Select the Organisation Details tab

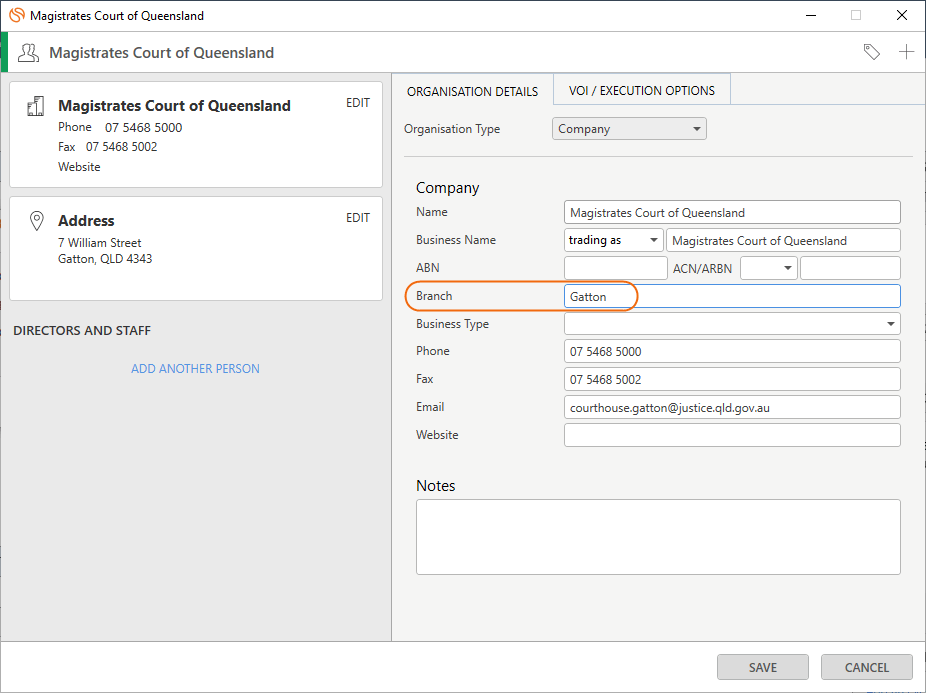[x=472, y=92]
